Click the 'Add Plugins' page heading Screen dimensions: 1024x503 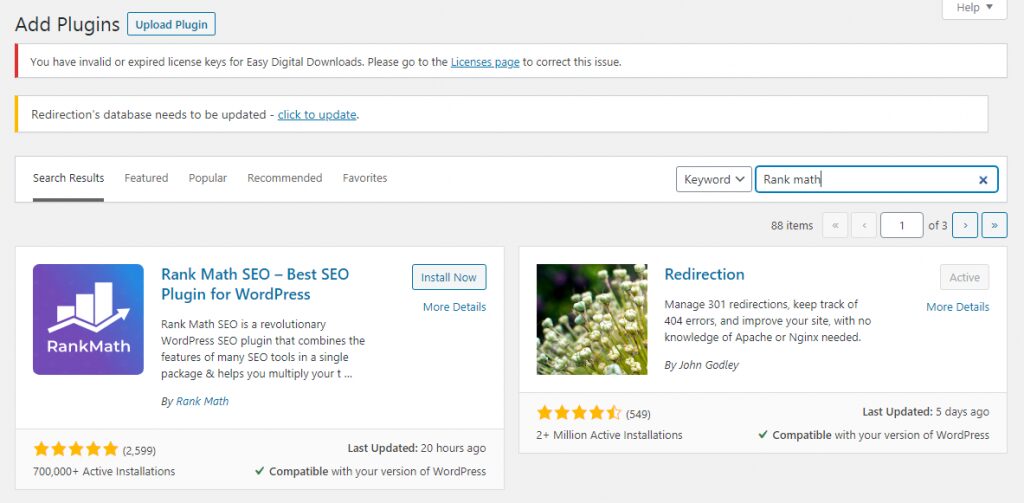coord(67,25)
